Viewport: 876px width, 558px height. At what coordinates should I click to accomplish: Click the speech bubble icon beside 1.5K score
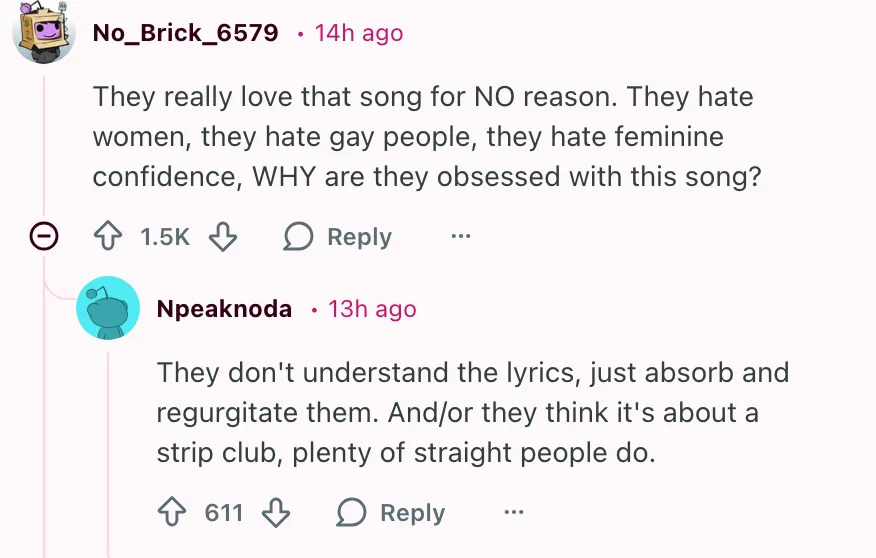[x=298, y=237]
